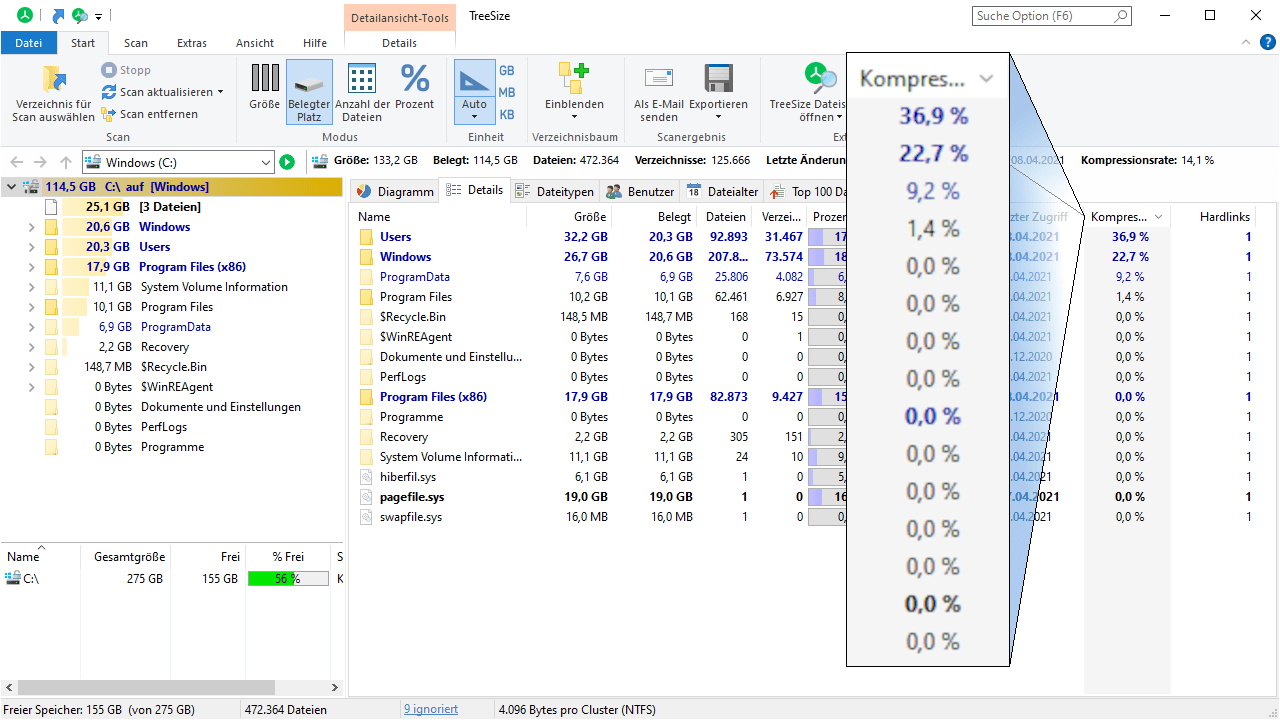1280x720 pixels.
Task: Open Einblenden directory tree options
Action: tap(574, 92)
